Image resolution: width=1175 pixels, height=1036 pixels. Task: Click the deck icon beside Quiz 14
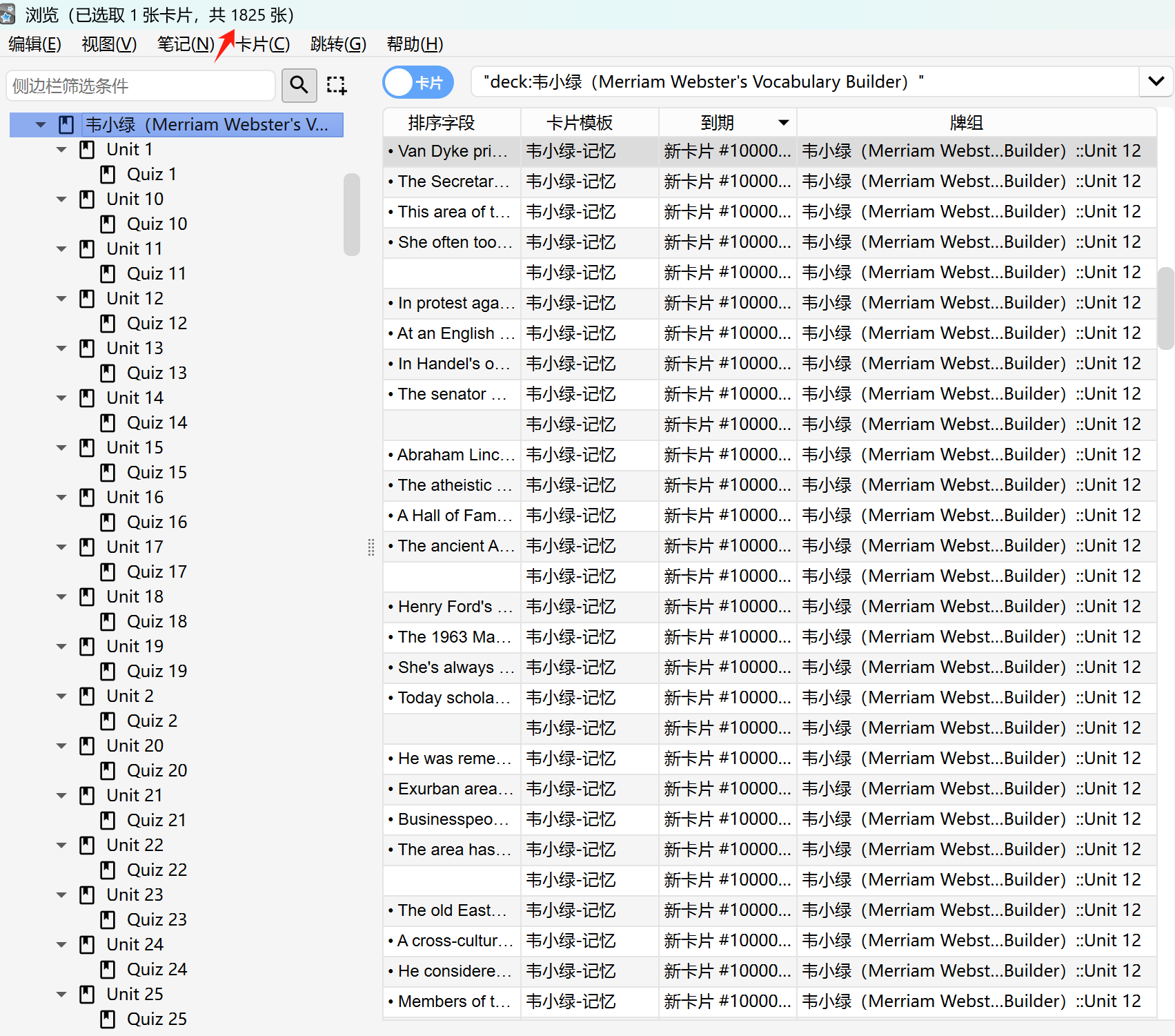108,423
